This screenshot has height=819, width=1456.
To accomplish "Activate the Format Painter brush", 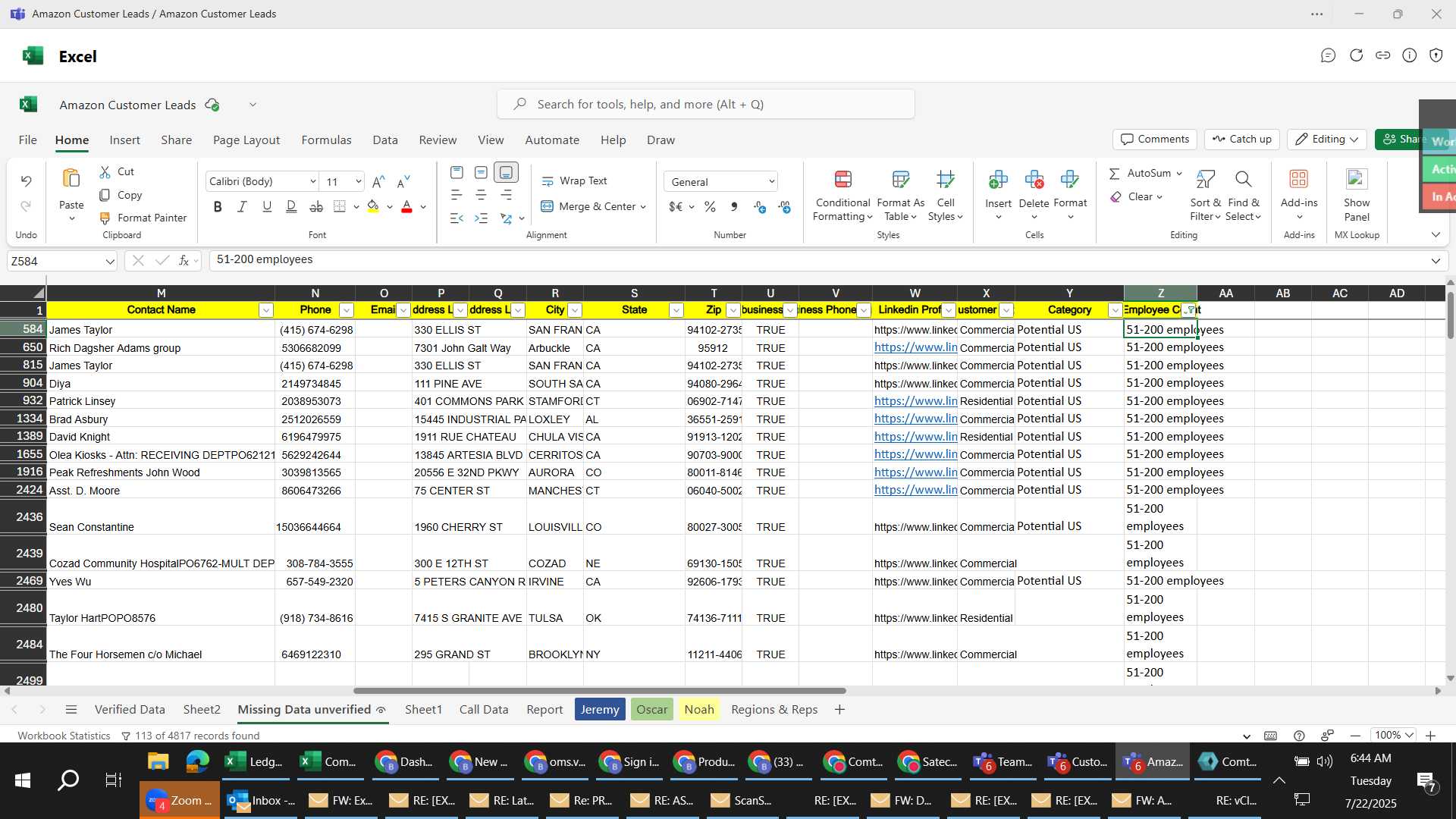I will (105, 218).
